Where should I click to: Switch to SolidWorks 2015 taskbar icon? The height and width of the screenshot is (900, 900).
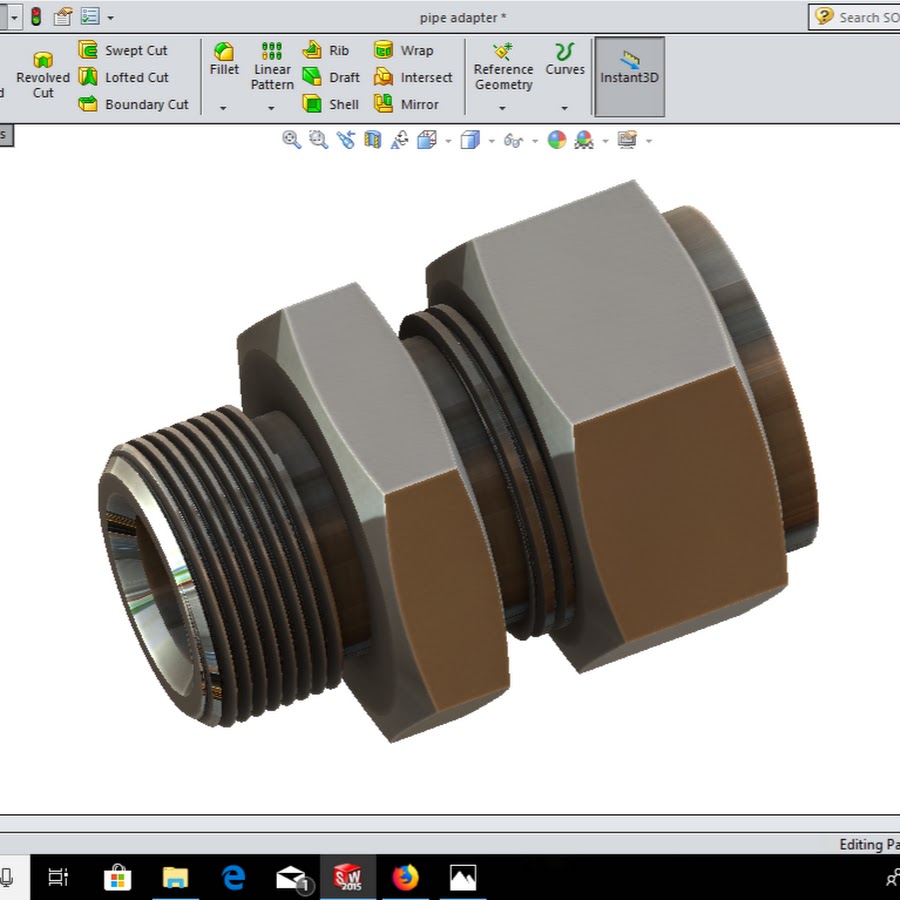click(348, 877)
